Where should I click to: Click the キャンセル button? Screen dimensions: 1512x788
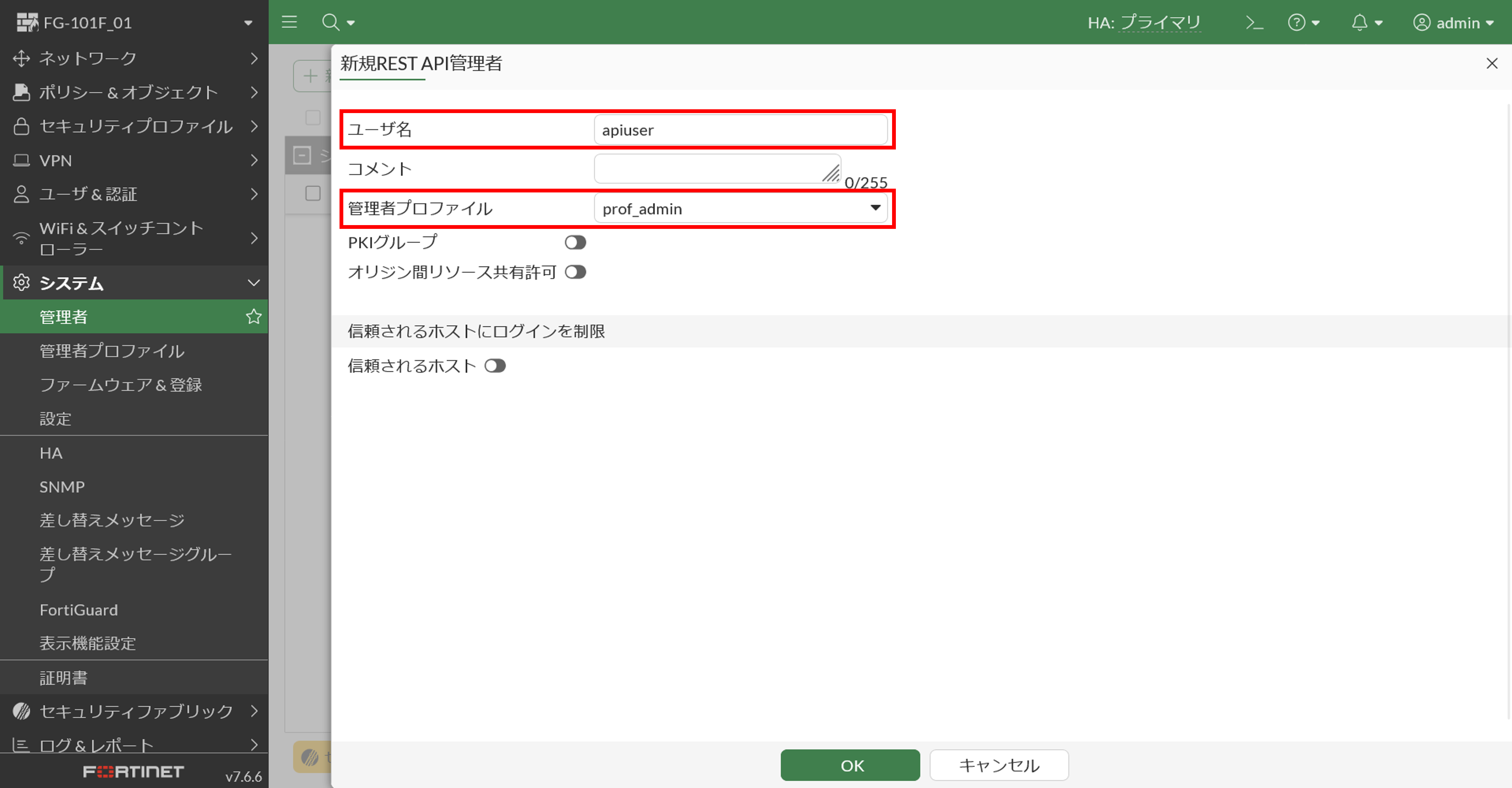998,765
